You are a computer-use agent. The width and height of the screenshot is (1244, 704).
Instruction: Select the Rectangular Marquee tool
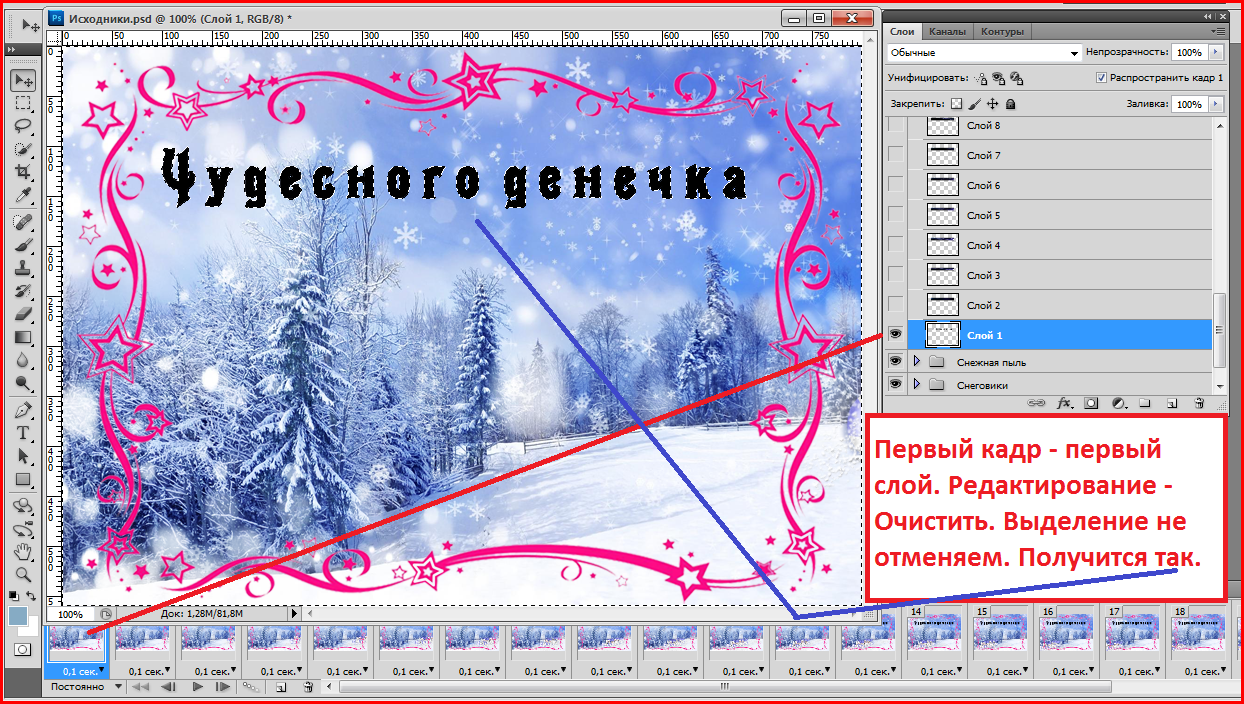point(22,103)
